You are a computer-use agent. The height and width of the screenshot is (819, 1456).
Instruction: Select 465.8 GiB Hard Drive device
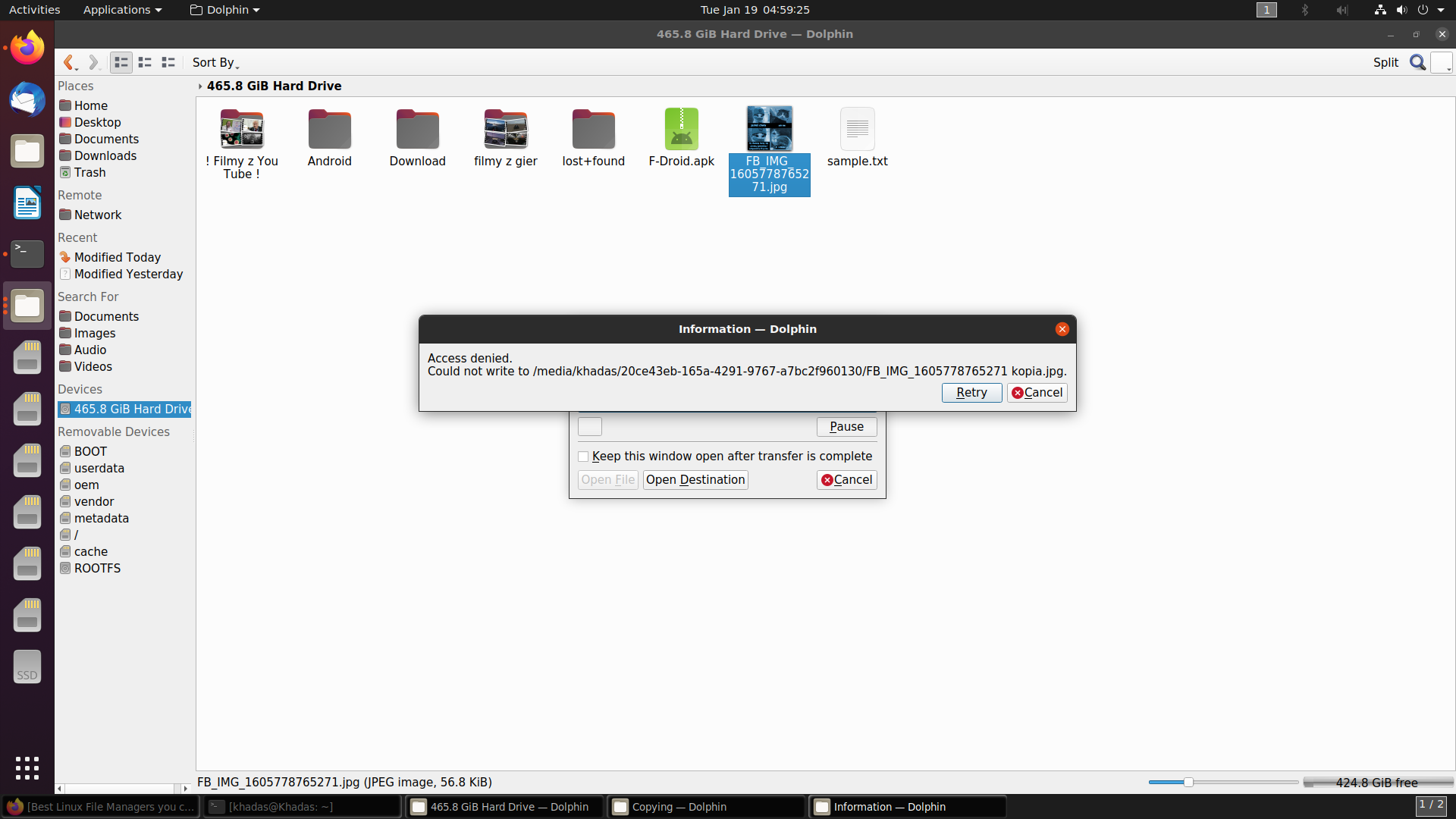point(124,409)
